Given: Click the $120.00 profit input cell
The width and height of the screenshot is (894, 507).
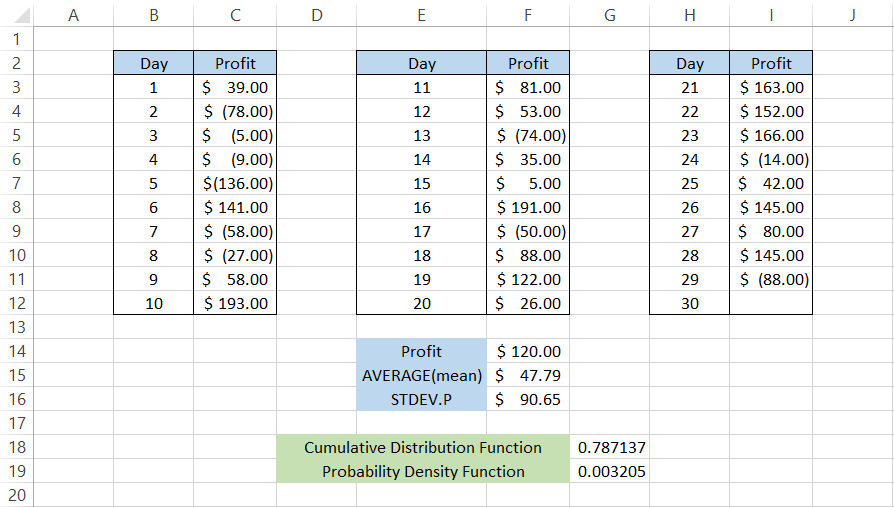Looking at the screenshot, I should [528, 351].
